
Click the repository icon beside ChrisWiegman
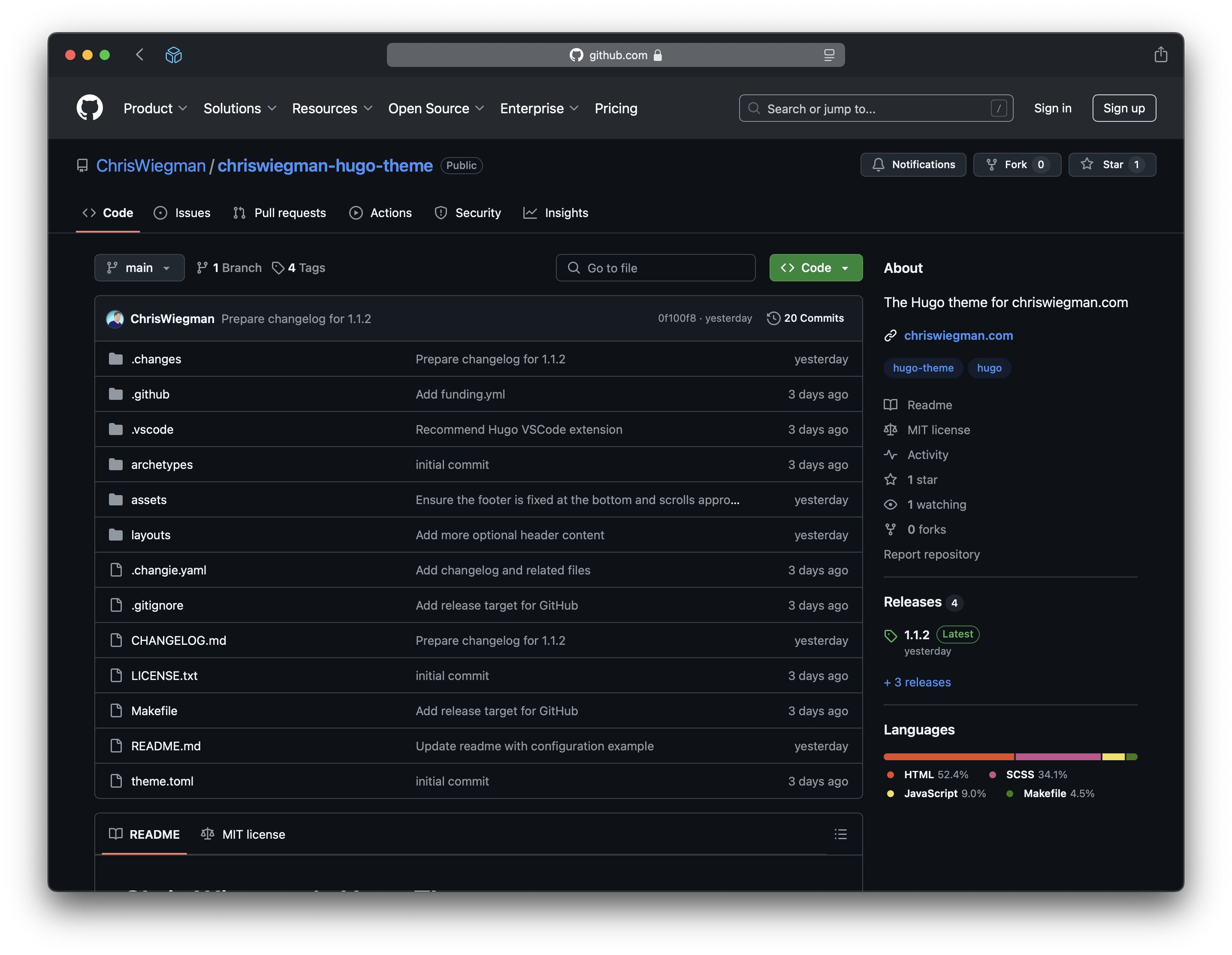coord(82,165)
